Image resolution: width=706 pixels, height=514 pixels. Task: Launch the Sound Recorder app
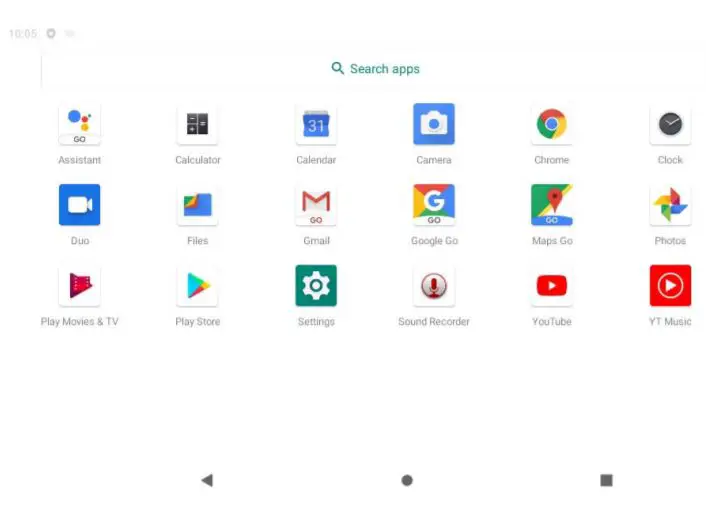(x=434, y=286)
